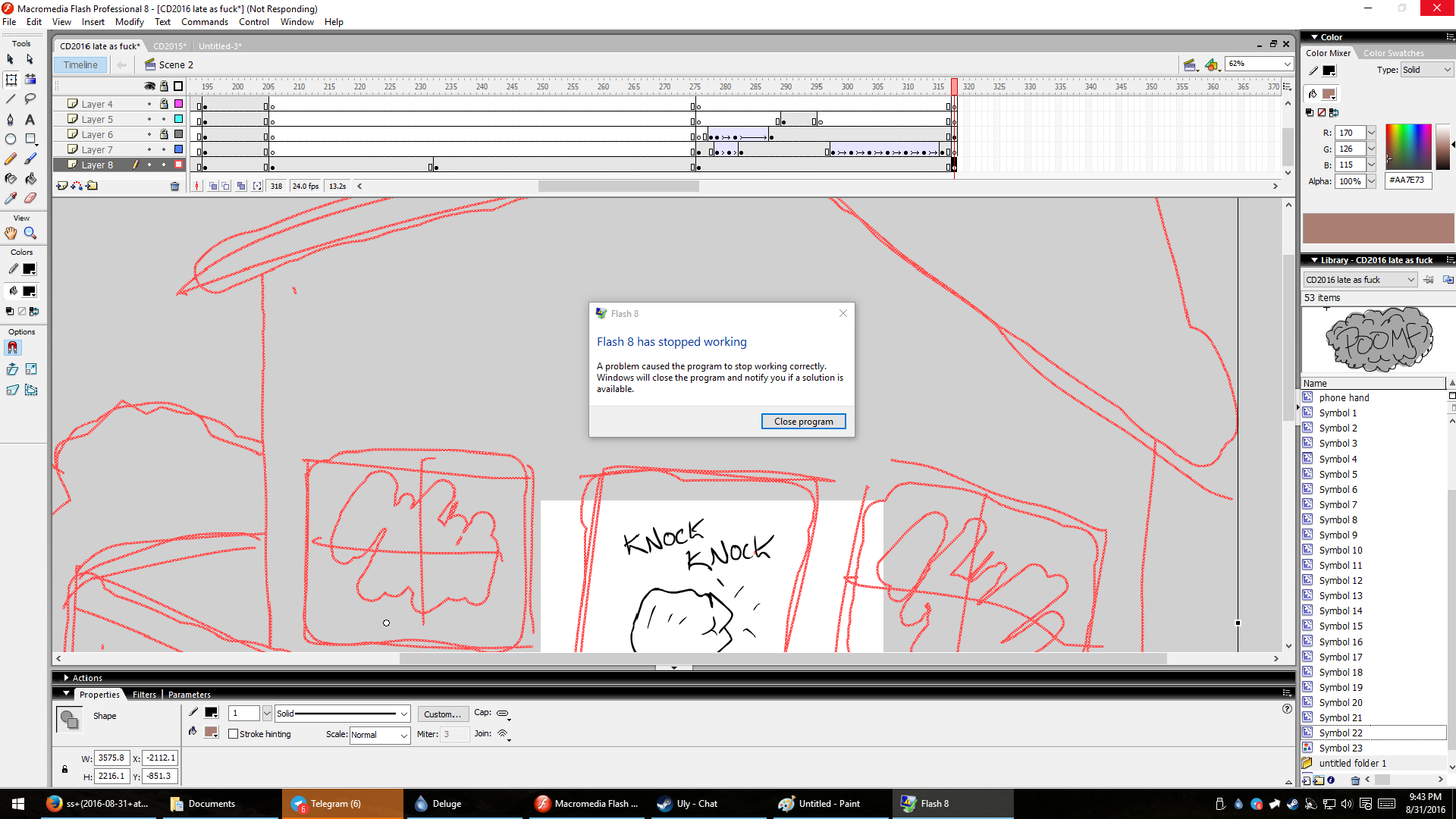1456x819 pixels.
Task: Click the Close program button
Action: (803, 422)
